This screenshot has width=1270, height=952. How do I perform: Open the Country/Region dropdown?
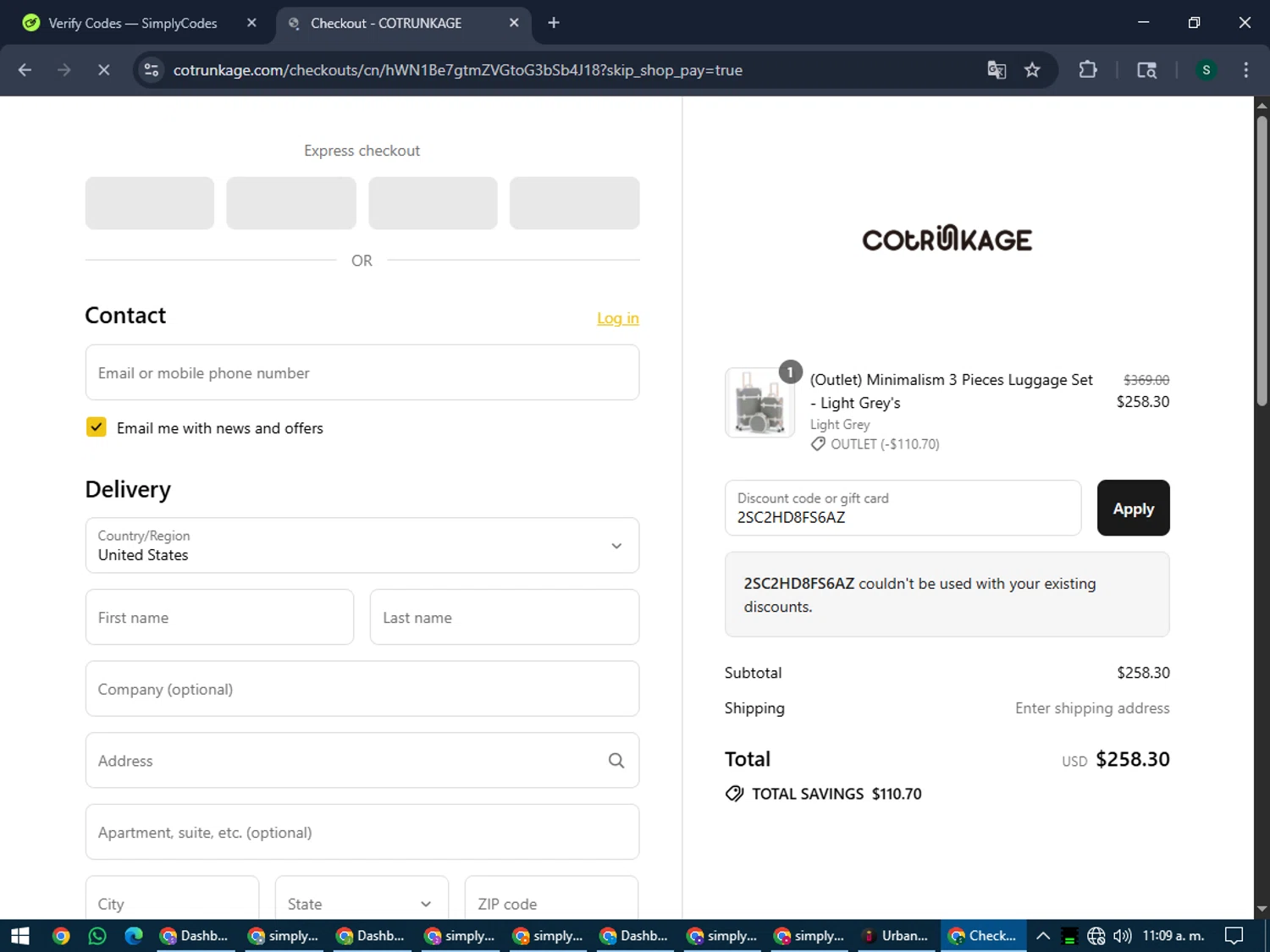362,546
